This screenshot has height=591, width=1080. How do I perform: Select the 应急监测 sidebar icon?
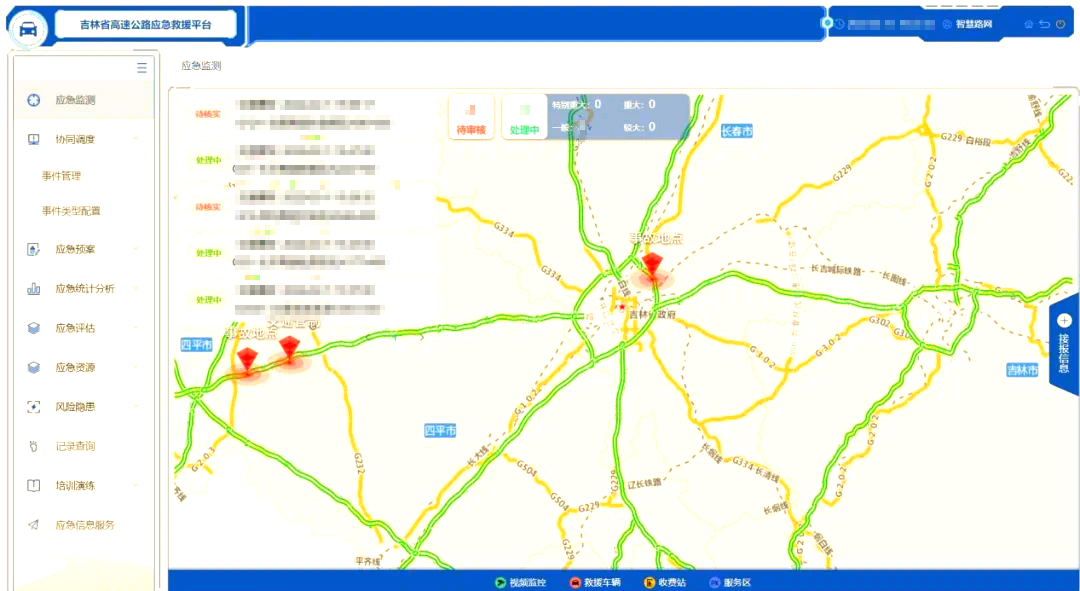click(32, 99)
